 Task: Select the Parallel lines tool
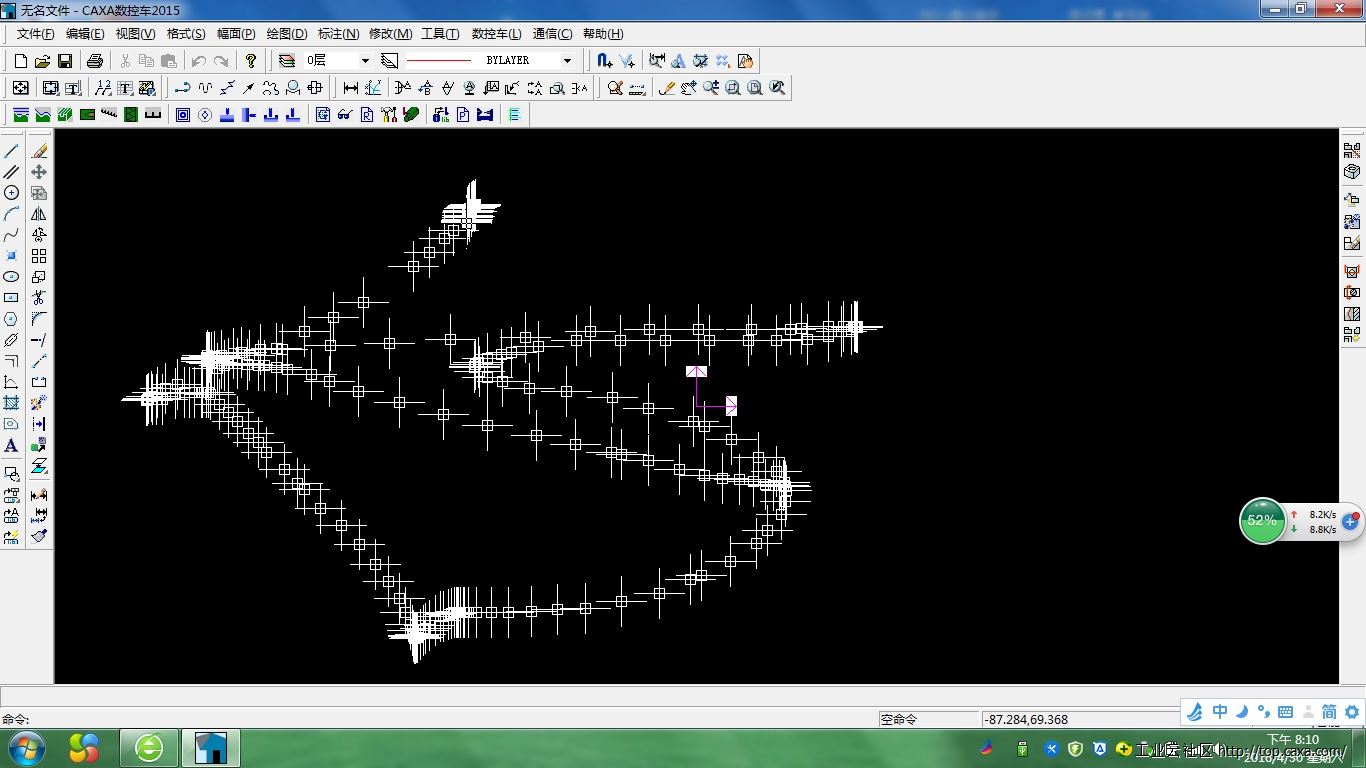click(12, 172)
